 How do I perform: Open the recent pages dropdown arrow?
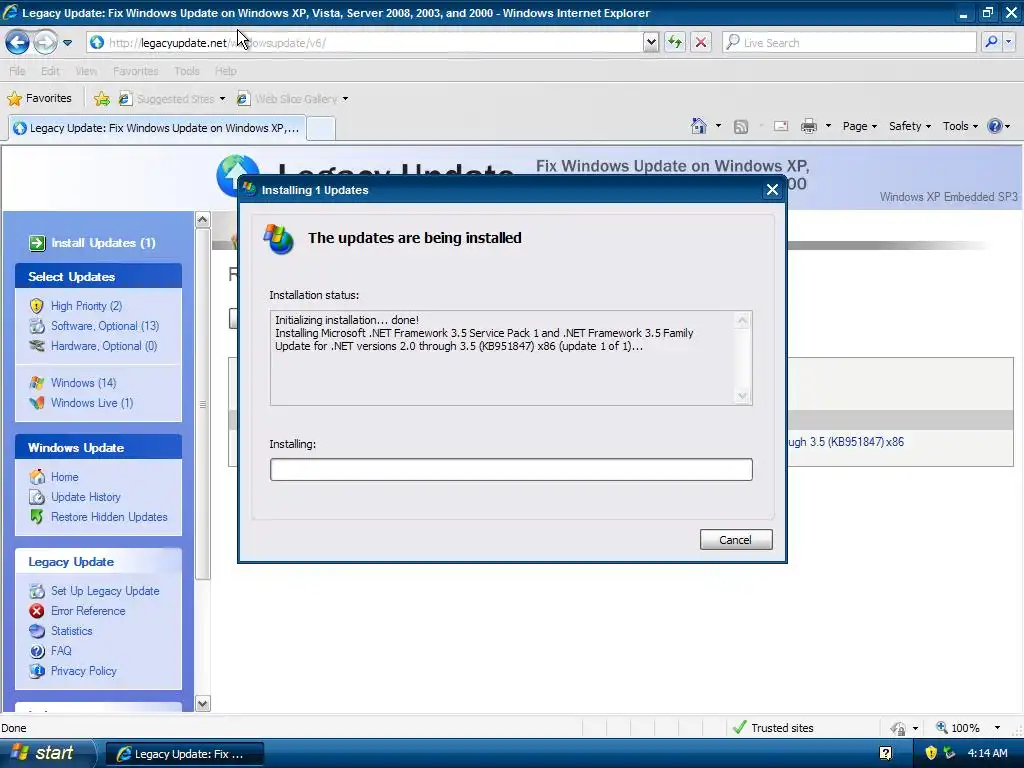pyautogui.click(x=67, y=43)
